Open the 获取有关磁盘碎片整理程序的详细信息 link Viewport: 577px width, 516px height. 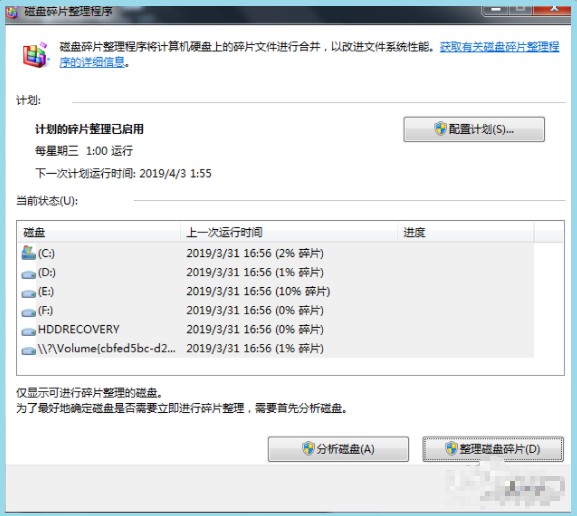309,54
